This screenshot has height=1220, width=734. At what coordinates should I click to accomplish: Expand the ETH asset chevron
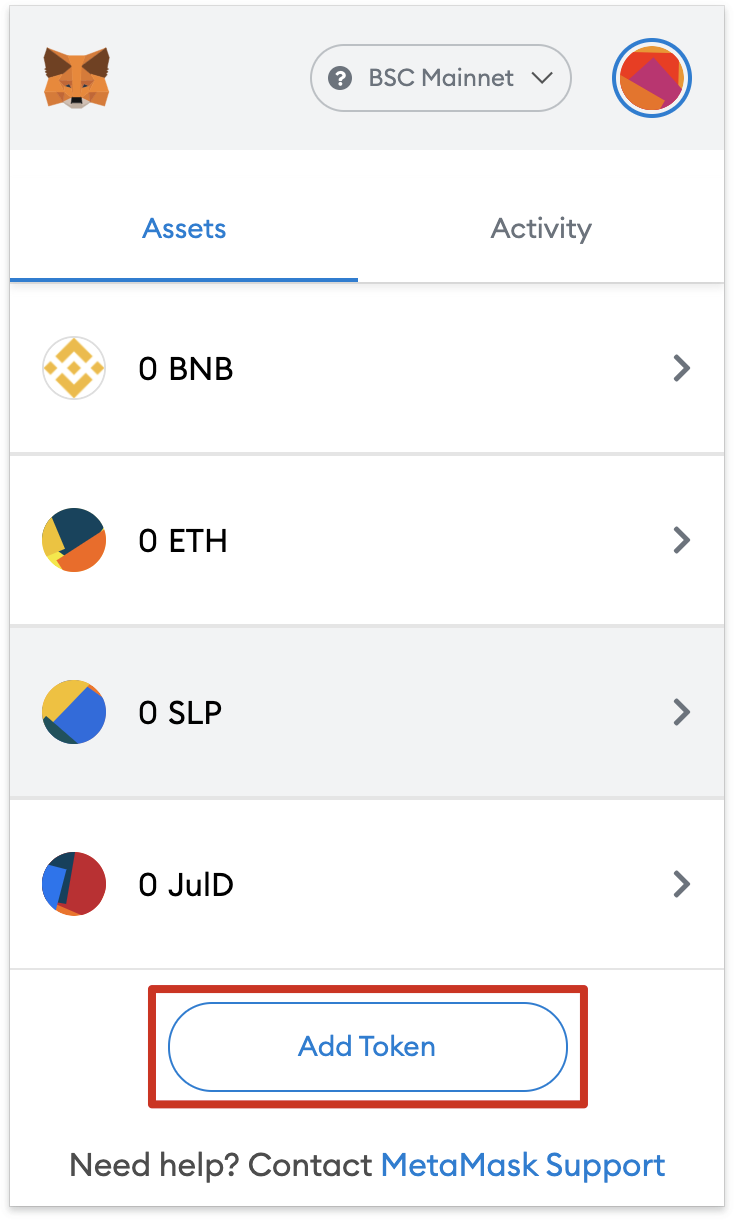[682, 541]
